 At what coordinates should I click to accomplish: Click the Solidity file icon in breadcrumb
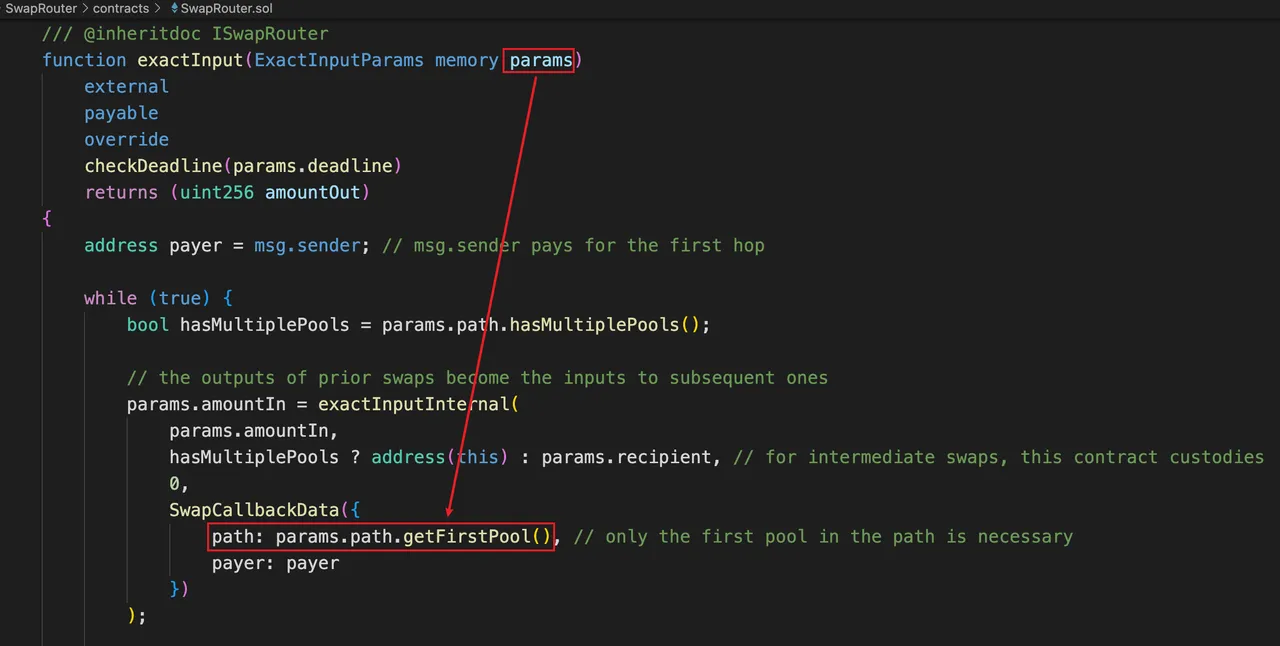pyautogui.click(x=173, y=8)
